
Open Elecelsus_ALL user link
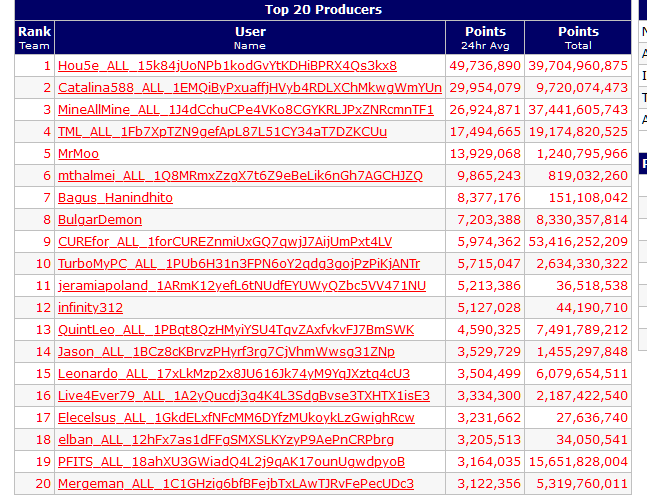[x=236, y=418]
